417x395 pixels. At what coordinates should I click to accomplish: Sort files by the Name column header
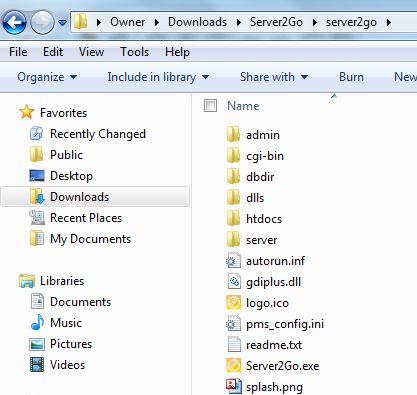point(243,106)
